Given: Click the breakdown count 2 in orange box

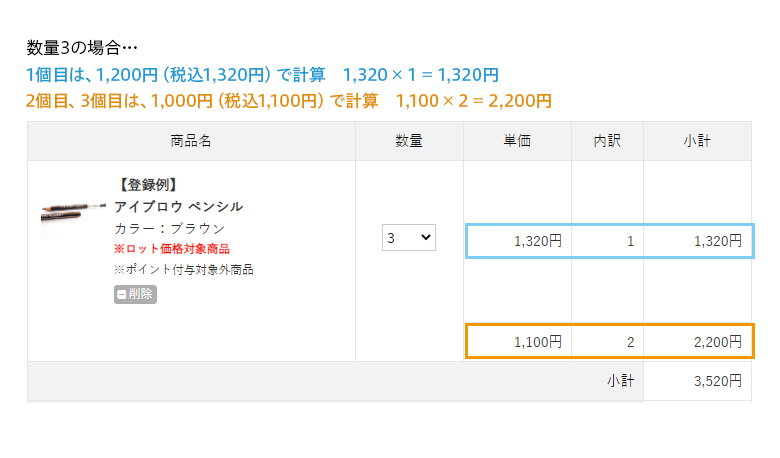Looking at the screenshot, I should (630, 342).
